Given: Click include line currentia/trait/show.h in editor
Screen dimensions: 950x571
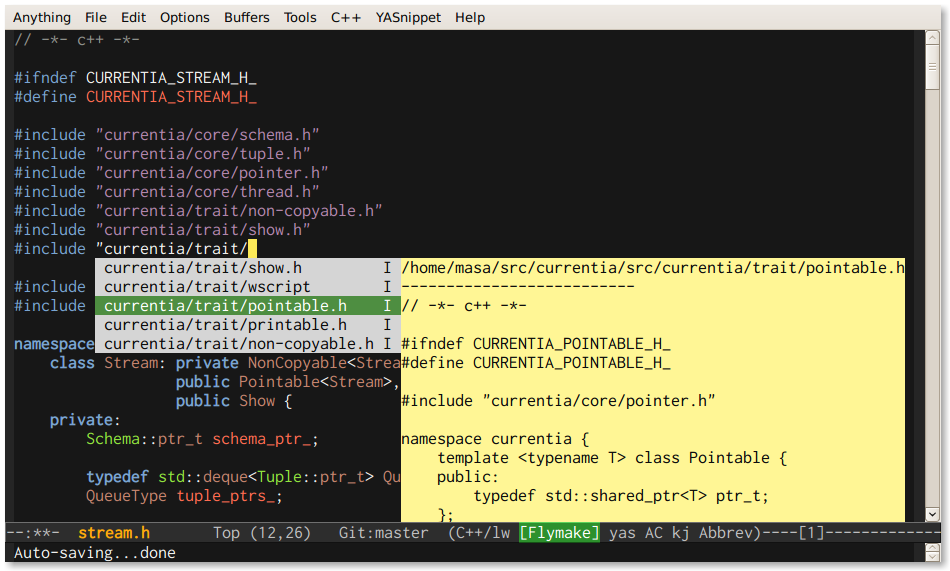Looking at the screenshot, I should 162,230.
